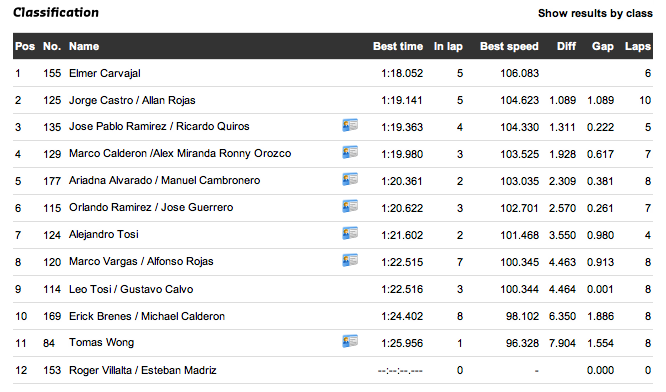Screen dimensions: 666x392
Task: Open driver card icon for Marco Vargas row
Action: (x=350, y=260)
